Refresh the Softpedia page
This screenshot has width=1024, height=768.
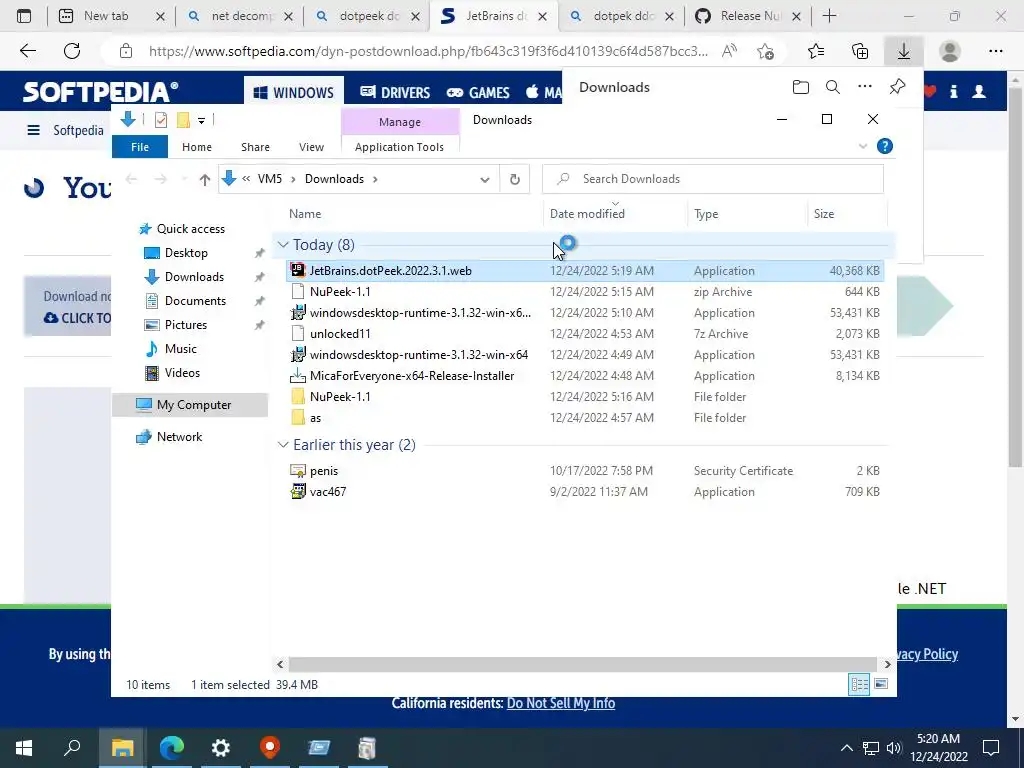click(x=72, y=51)
